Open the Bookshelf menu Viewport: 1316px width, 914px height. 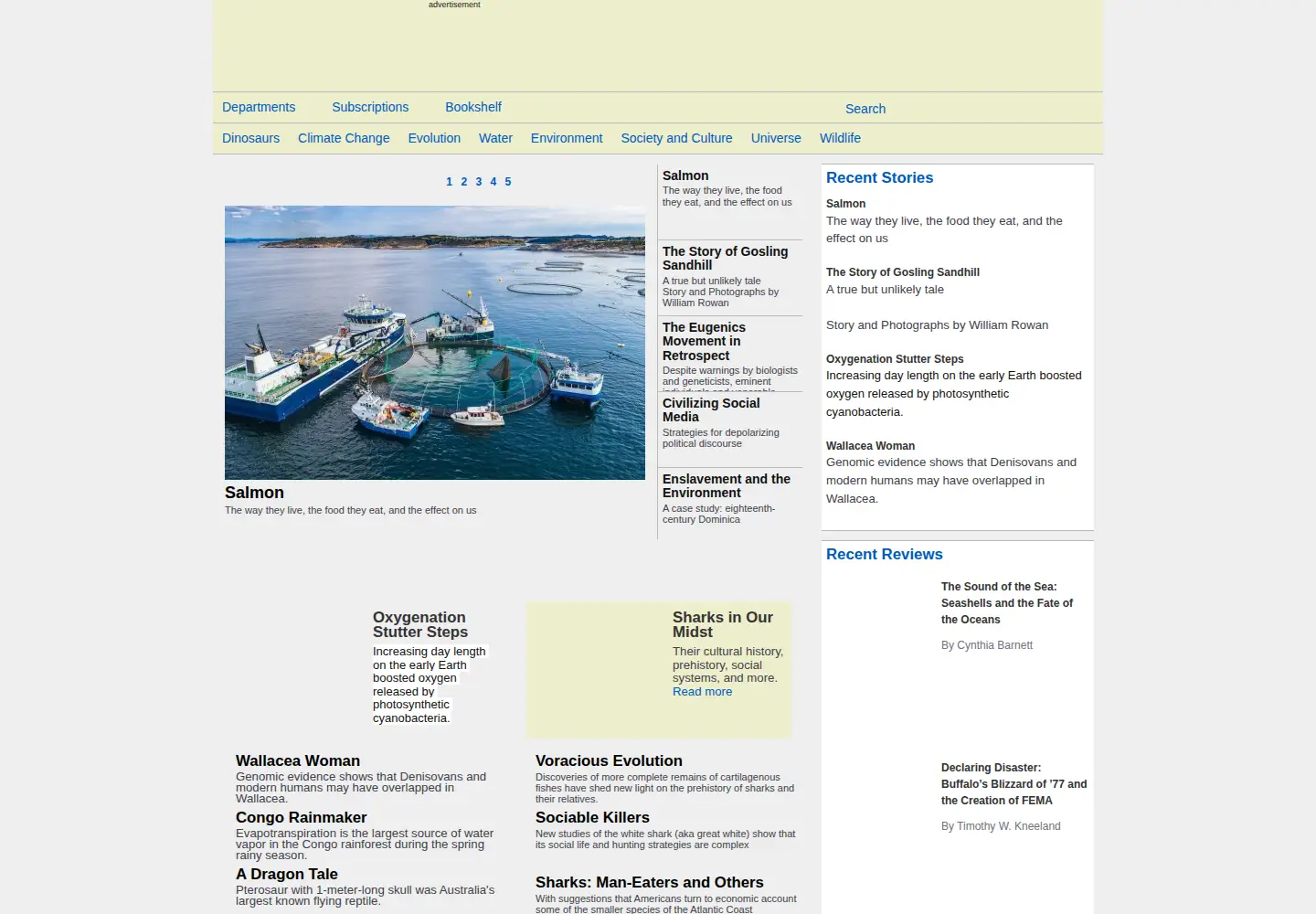pyautogui.click(x=473, y=107)
